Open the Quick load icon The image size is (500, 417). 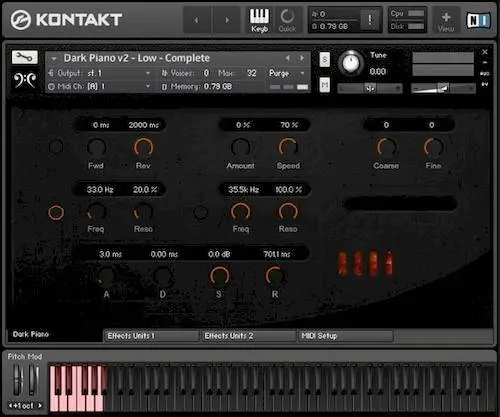[x=287, y=20]
